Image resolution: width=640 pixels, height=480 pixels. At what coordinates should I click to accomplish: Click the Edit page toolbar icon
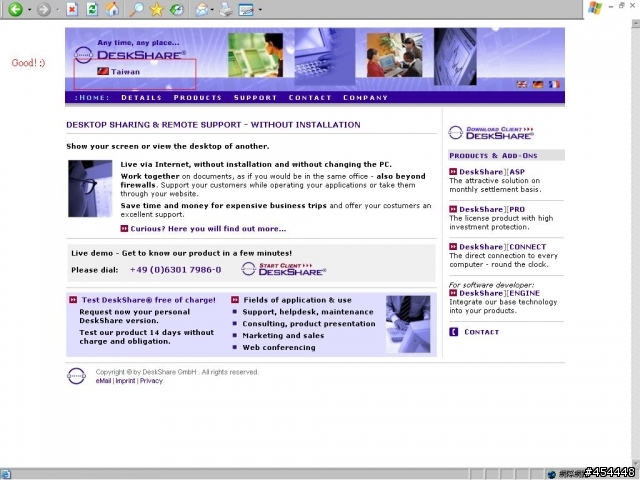pyautogui.click(x=246, y=9)
